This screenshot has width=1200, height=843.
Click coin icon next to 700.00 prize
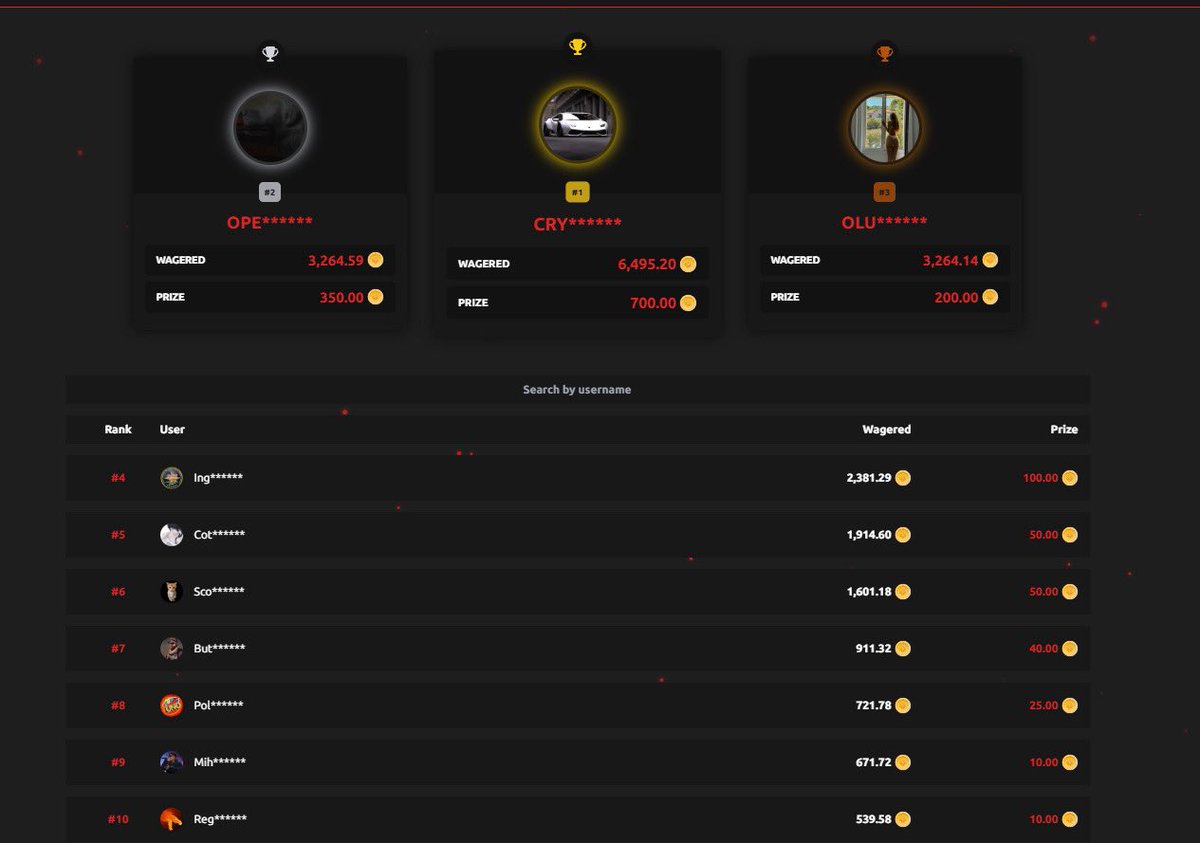click(688, 303)
